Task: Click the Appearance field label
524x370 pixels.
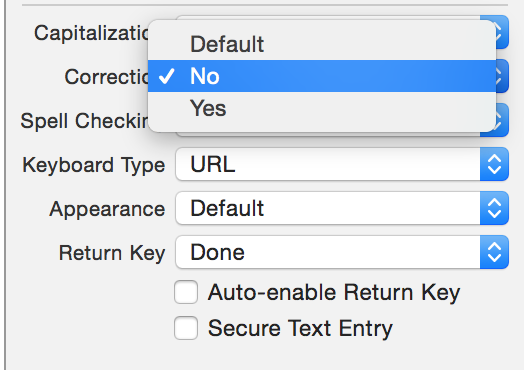Action: click(107, 210)
